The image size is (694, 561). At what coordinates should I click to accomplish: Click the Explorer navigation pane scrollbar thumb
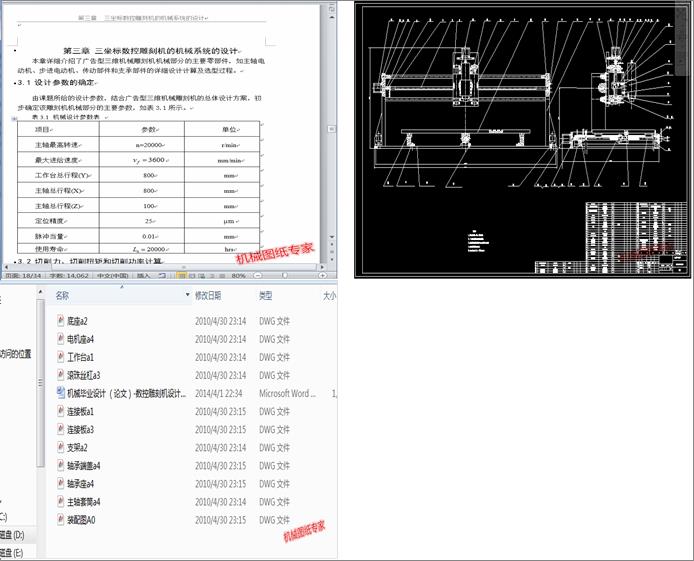click(x=40, y=383)
